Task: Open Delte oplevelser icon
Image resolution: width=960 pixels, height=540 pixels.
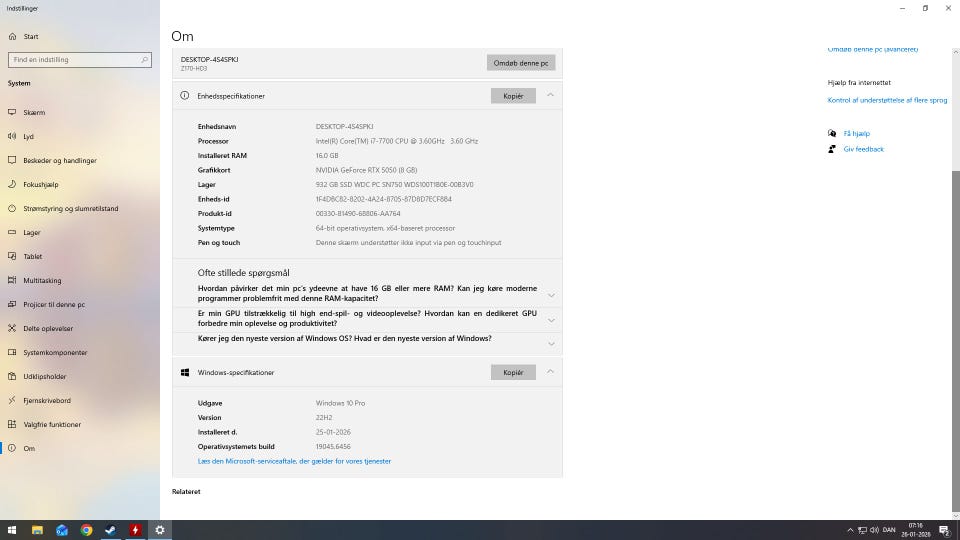Action: click(x=12, y=329)
